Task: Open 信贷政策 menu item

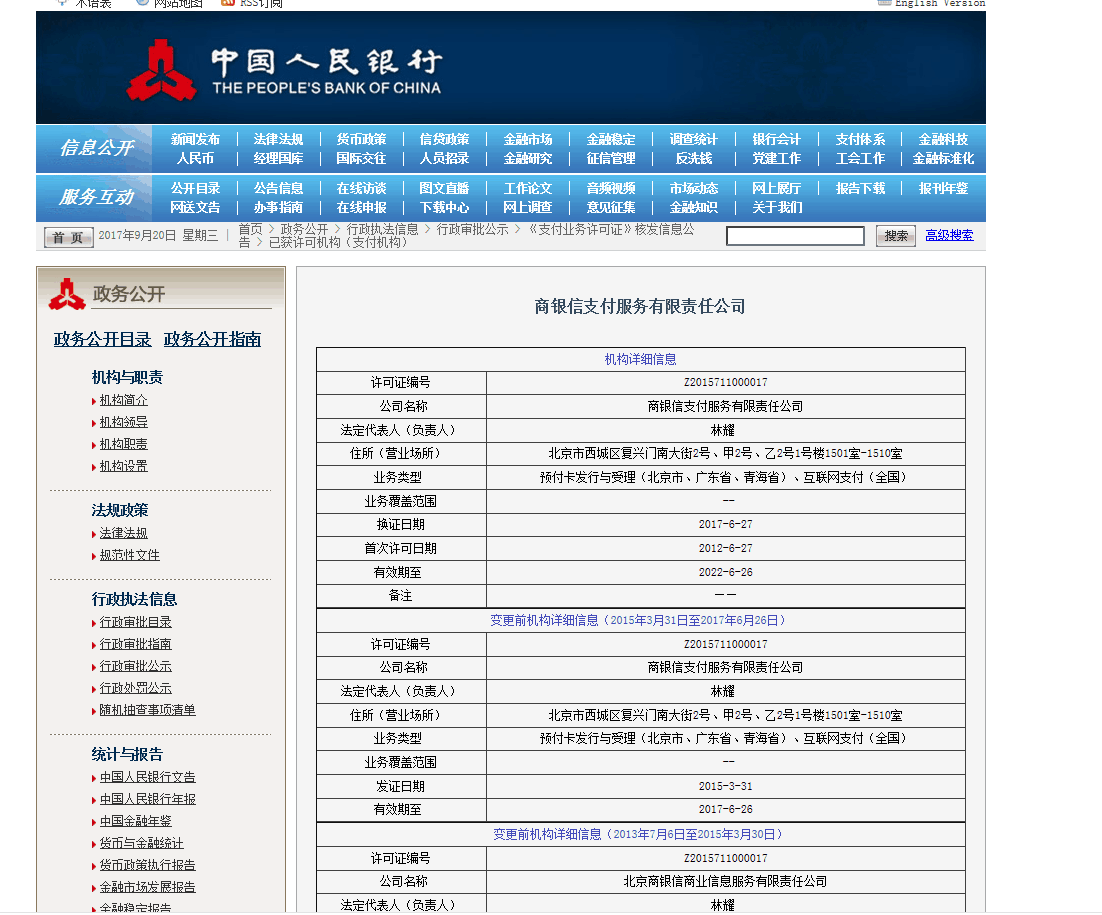Action: (444, 139)
